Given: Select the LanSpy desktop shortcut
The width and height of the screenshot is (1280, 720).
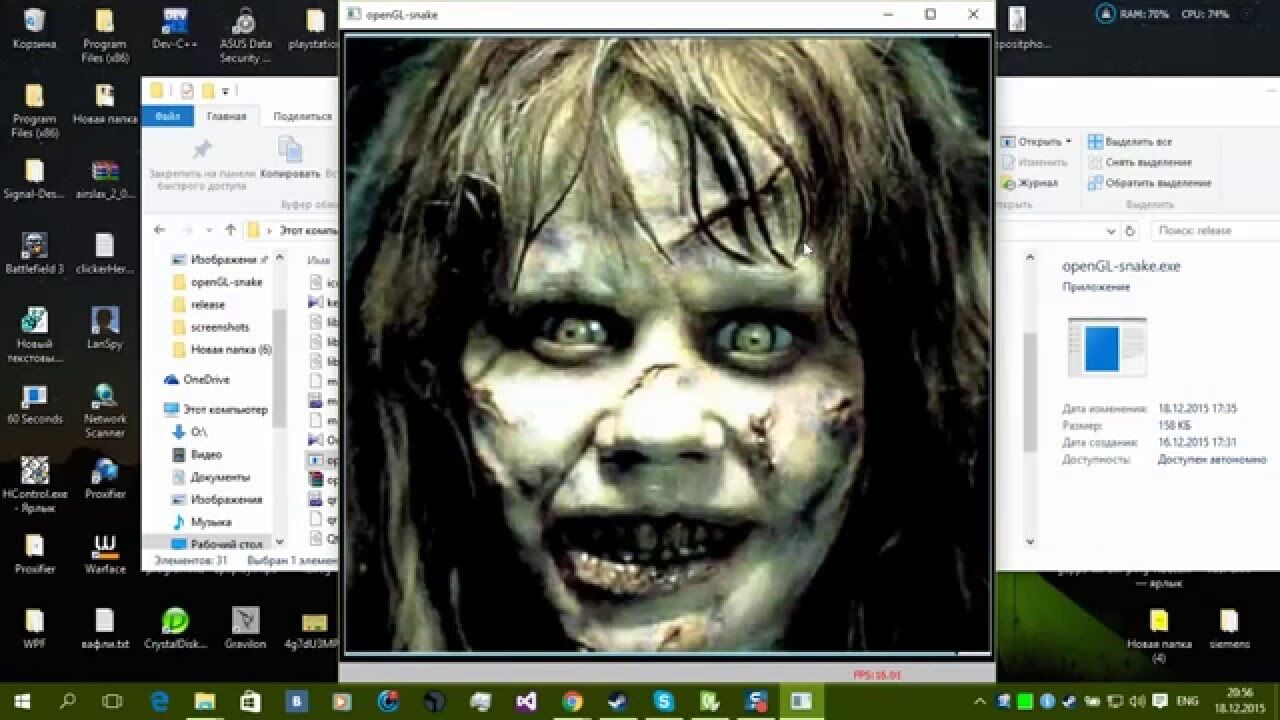Looking at the screenshot, I should (105, 328).
